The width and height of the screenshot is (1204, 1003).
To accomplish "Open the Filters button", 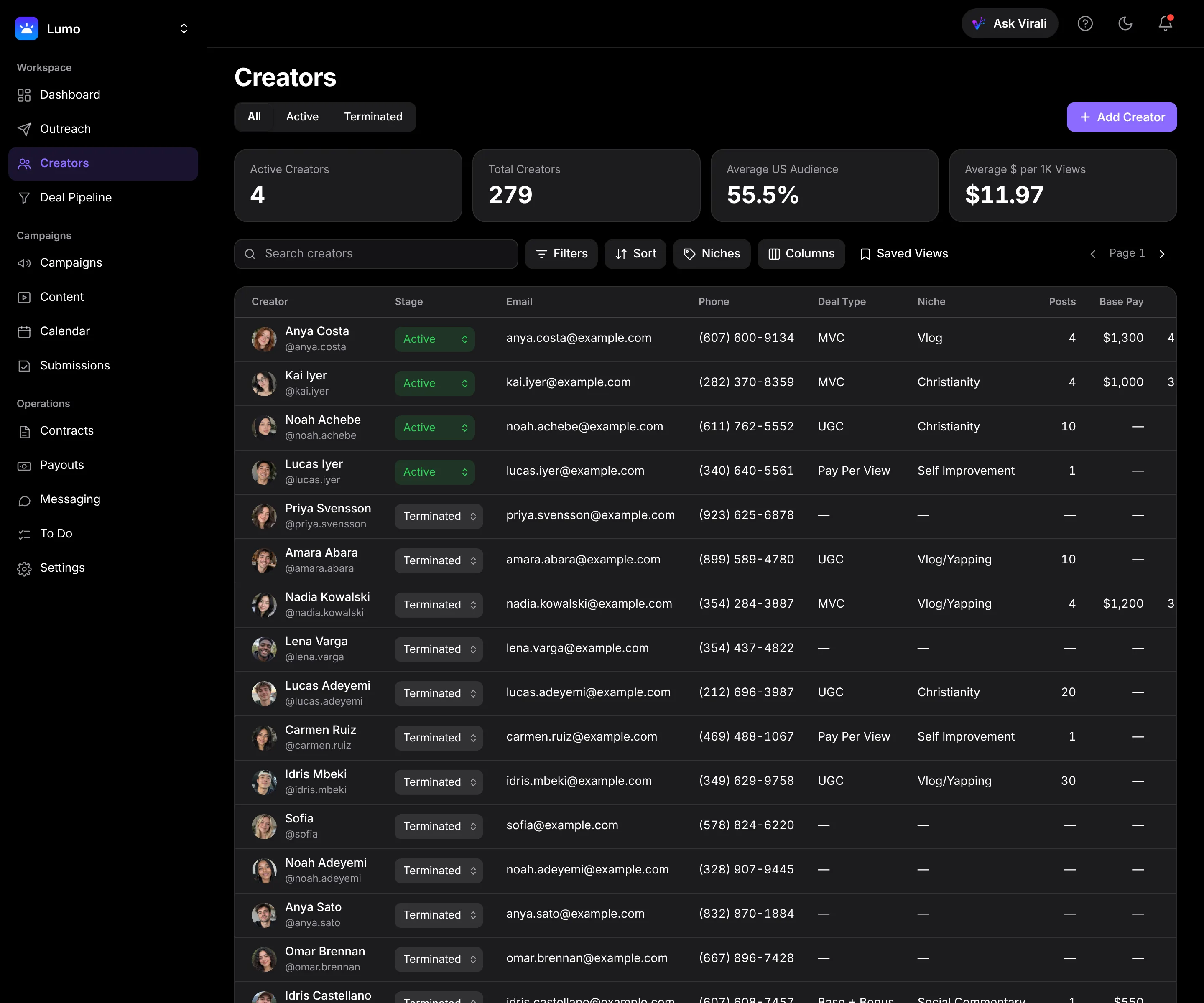I will (561, 254).
